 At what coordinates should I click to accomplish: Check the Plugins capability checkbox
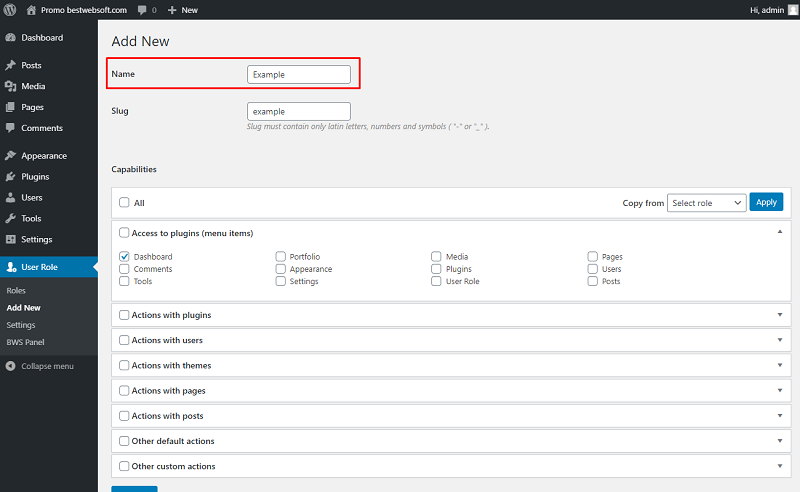pos(436,268)
